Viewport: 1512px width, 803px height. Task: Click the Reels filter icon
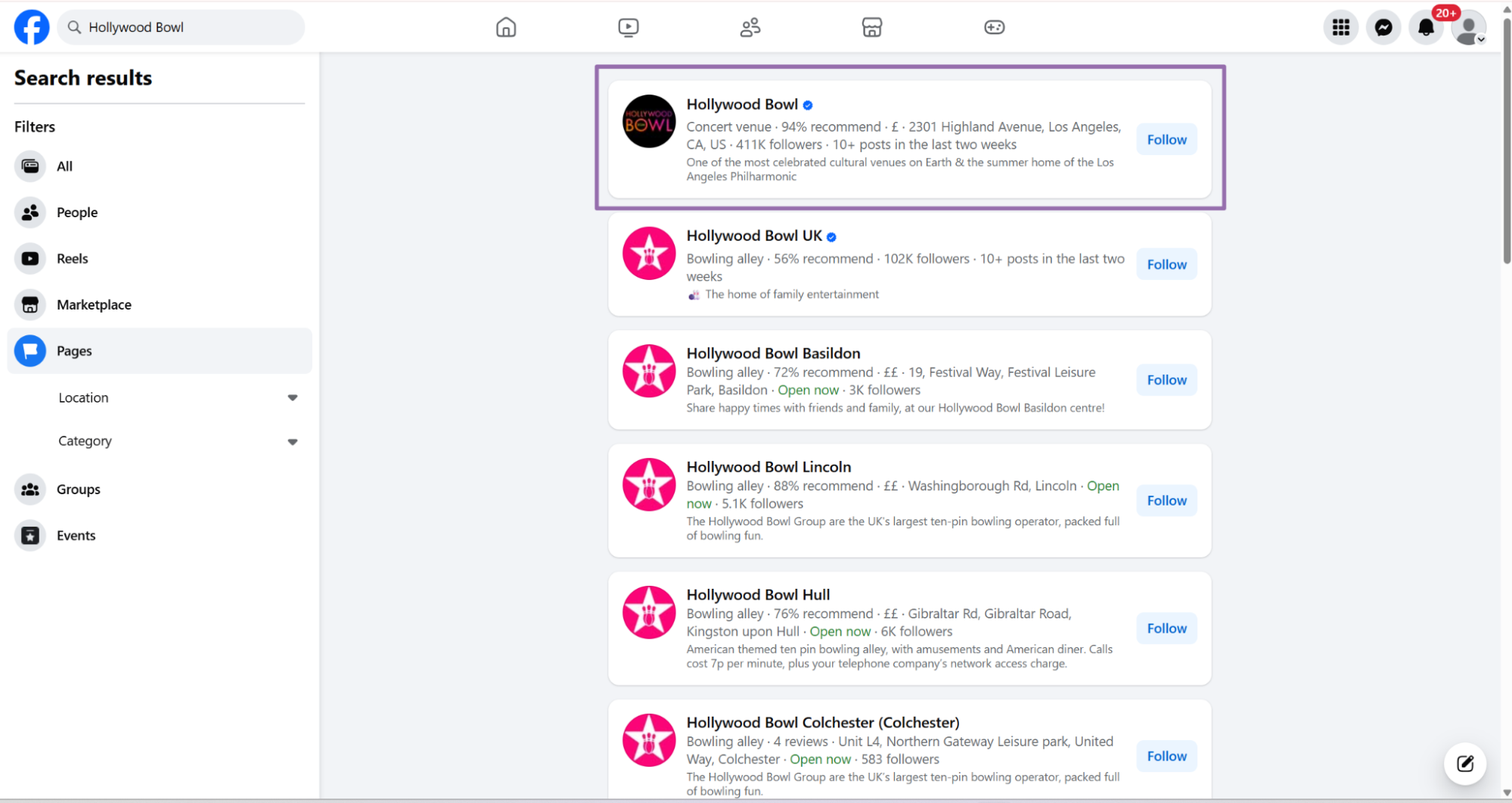tap(30, 259)
